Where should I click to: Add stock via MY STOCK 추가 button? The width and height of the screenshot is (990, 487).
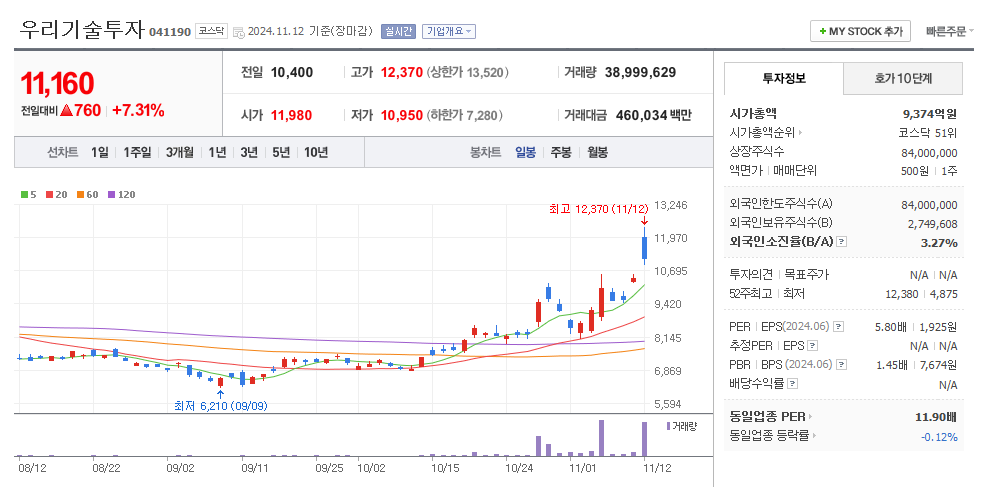coord(860,31)
